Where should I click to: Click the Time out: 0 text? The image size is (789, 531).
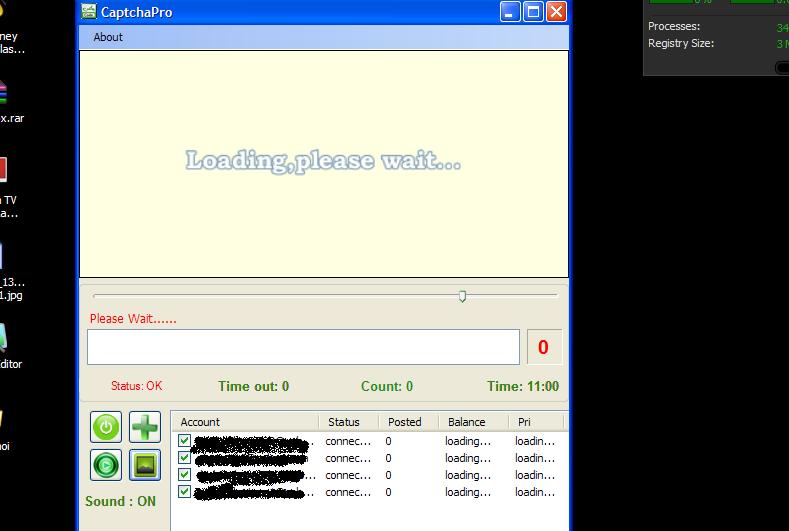click(x=253, y=386)
